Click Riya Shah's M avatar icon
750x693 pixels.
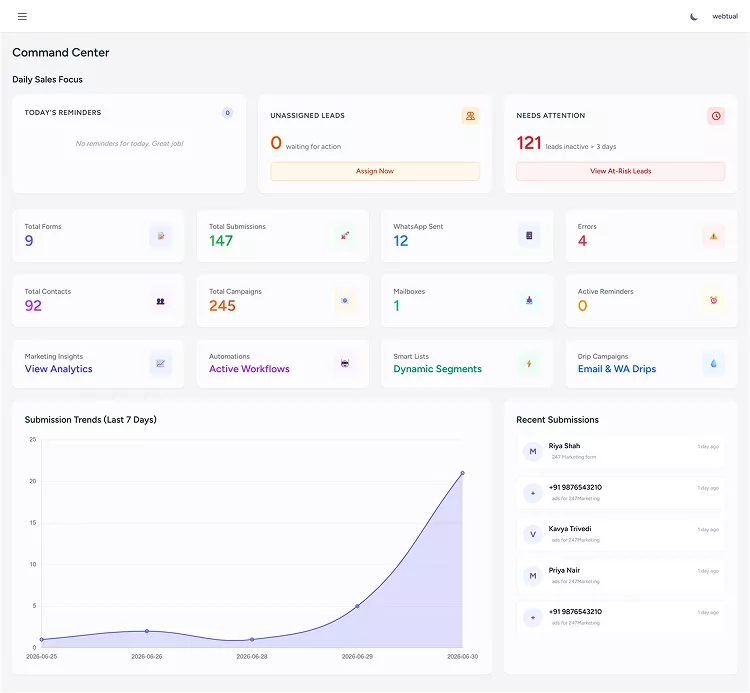[x=533, y=451]
